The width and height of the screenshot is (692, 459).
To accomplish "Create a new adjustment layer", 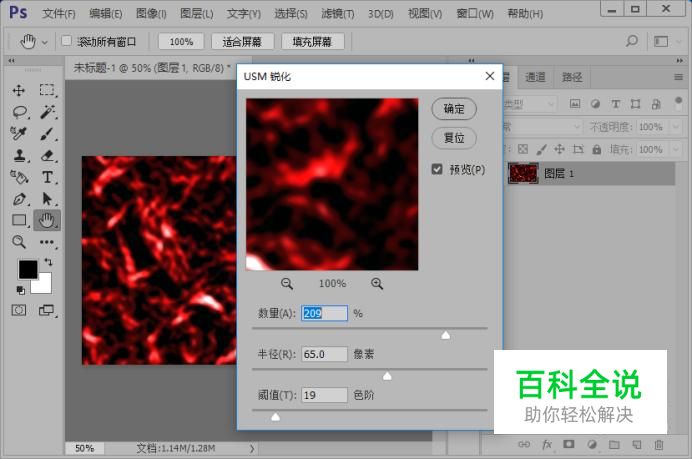I will 592,444.
